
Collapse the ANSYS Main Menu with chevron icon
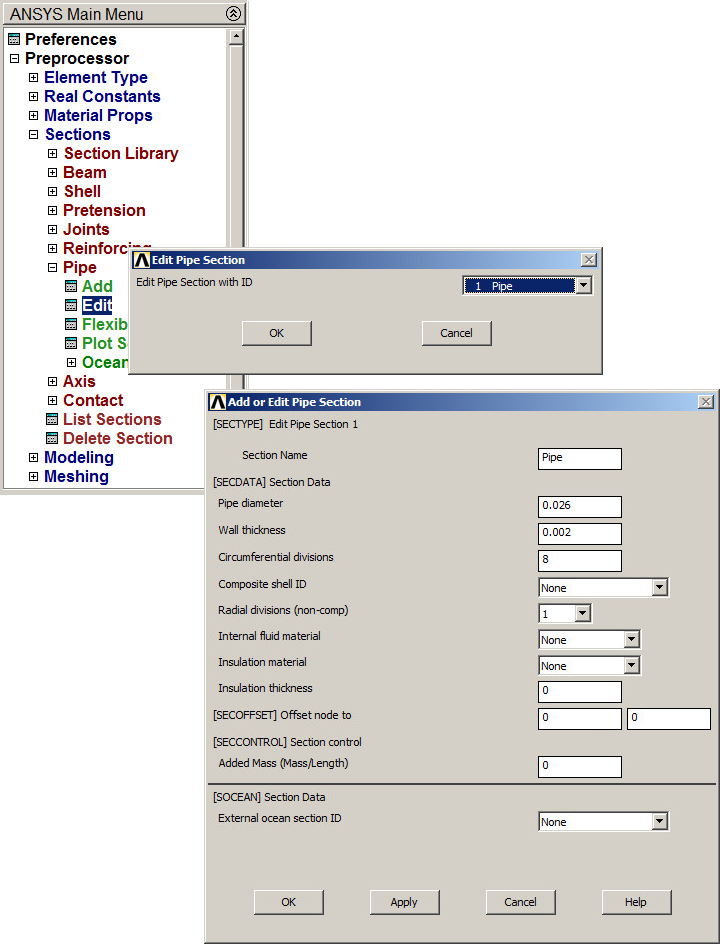[233, 14]
